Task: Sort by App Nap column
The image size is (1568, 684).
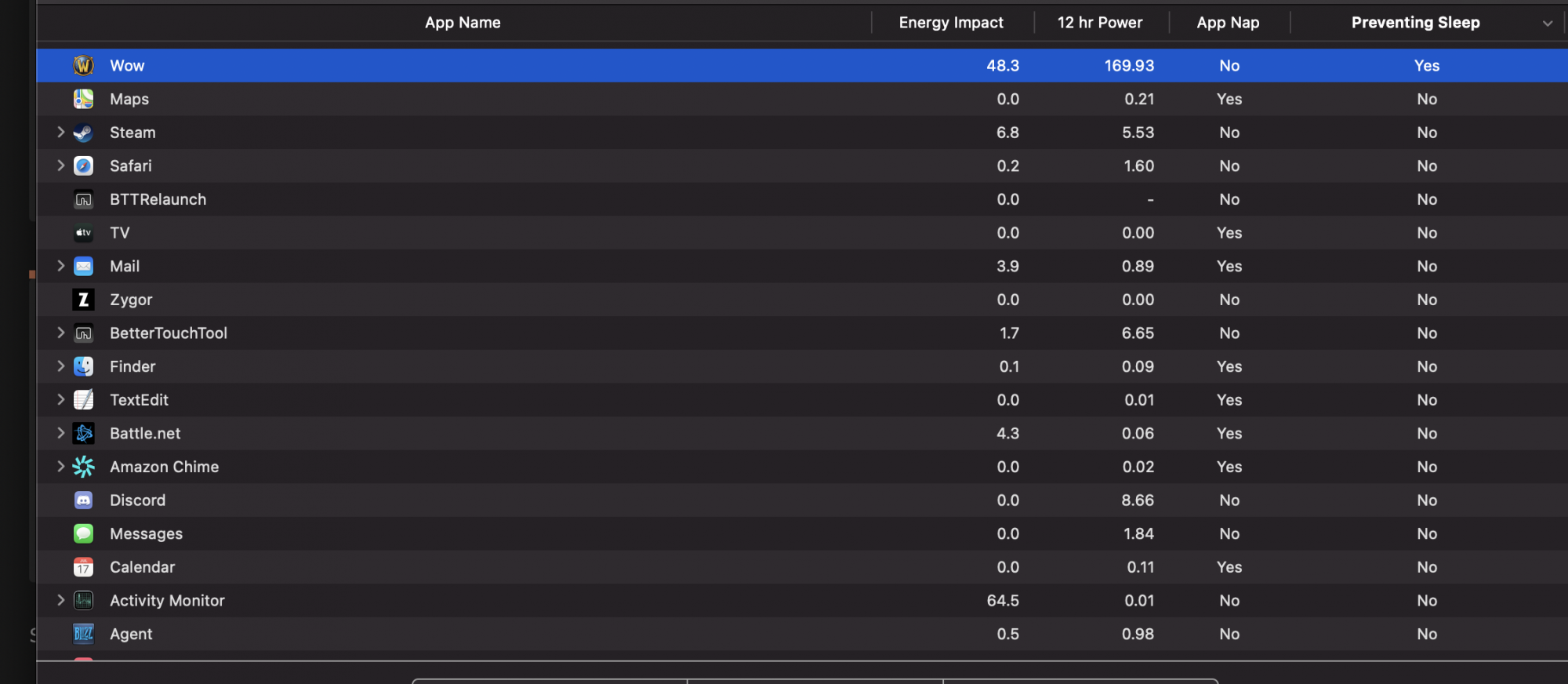Action: pyautogui.click(x=1228, y=23)
